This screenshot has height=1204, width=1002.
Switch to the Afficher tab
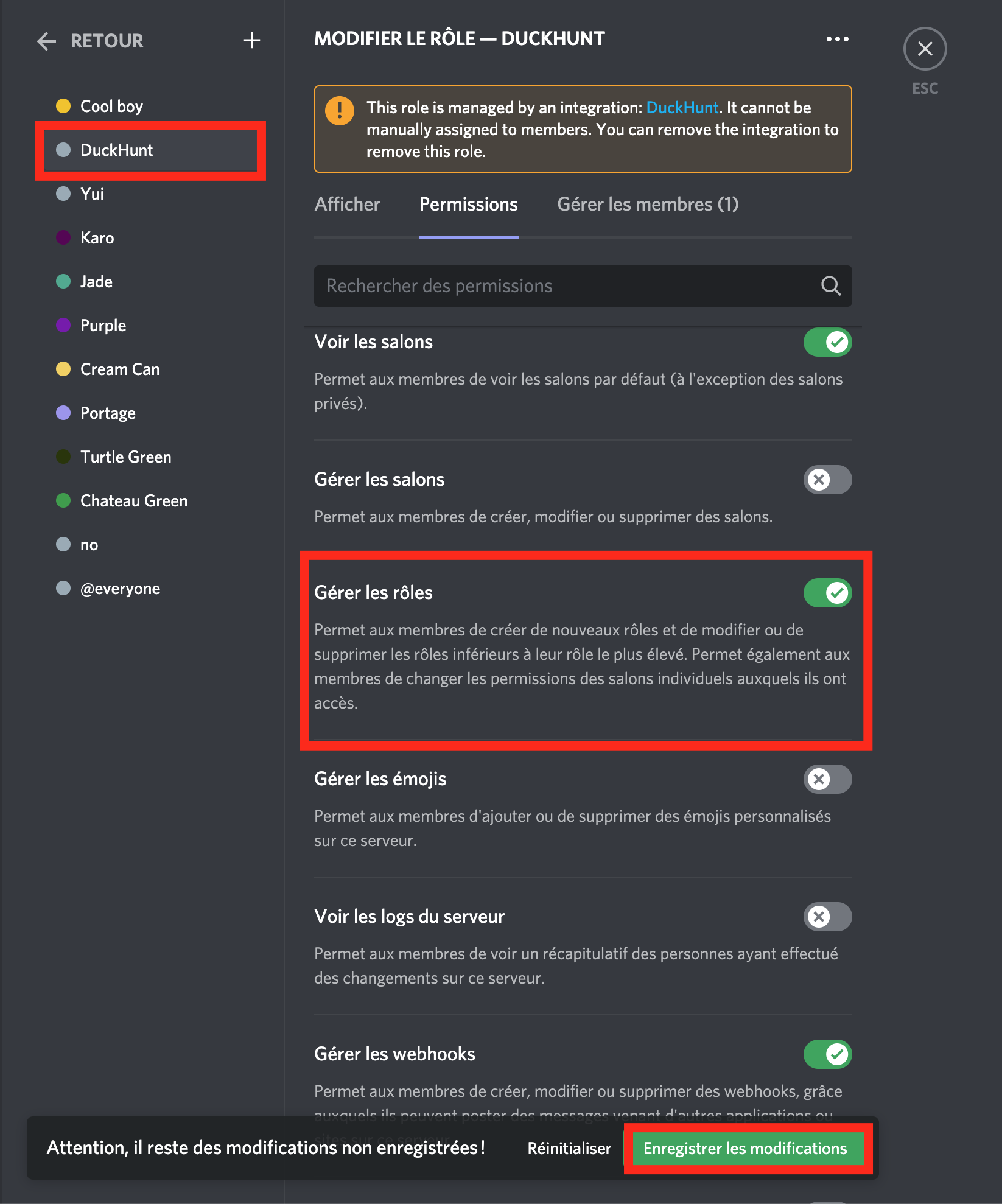point(347,205)
